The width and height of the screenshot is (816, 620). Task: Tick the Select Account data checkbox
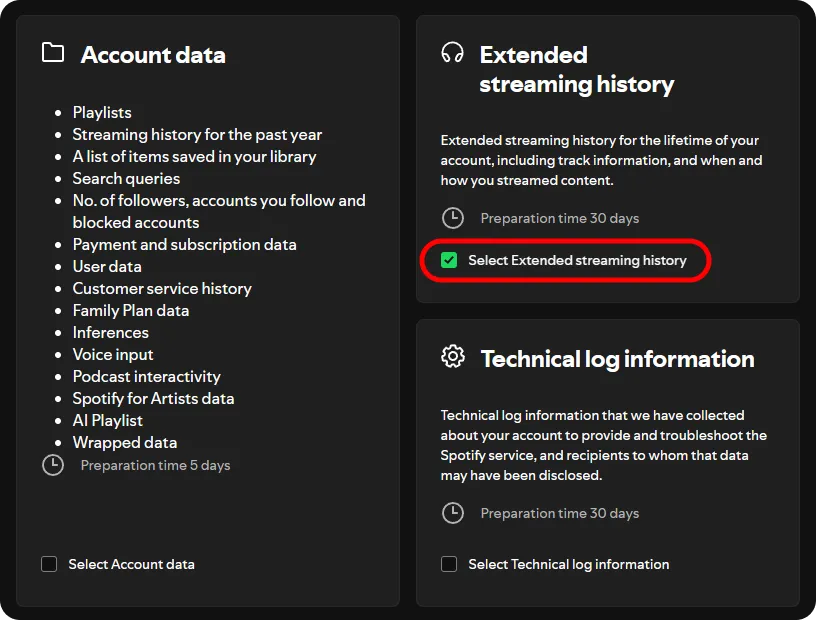(49, 564)
